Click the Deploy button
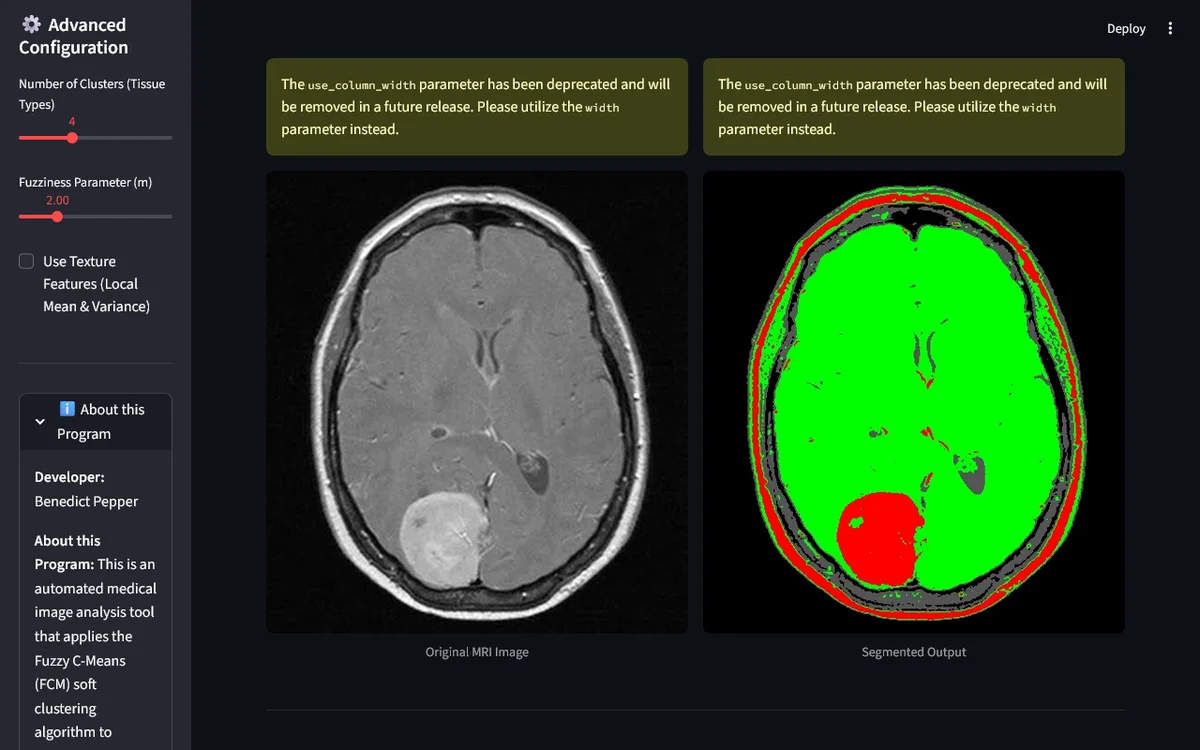Viewport: 1200px width, 750px height. tap(1126, 29)
